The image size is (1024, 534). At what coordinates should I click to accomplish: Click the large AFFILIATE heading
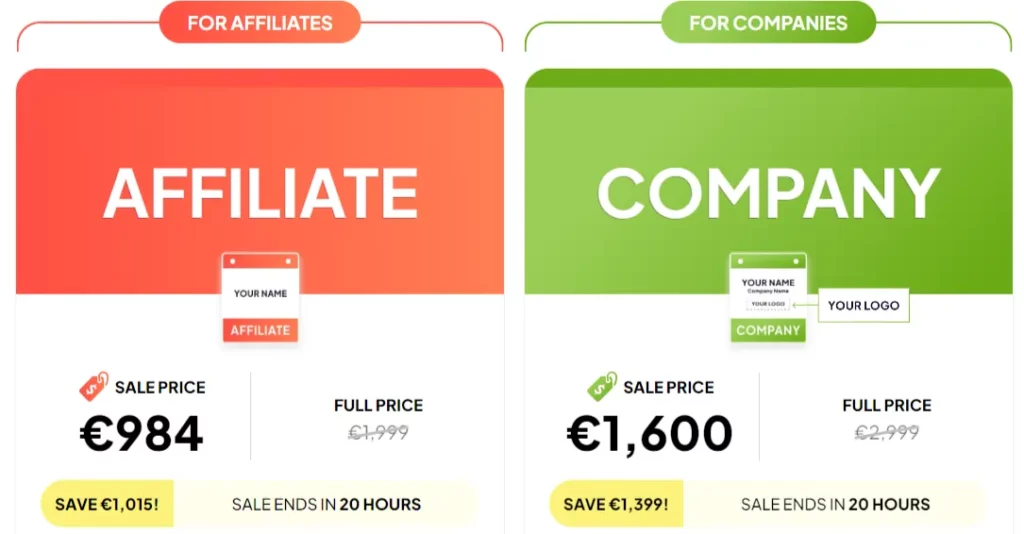(260, 193)
